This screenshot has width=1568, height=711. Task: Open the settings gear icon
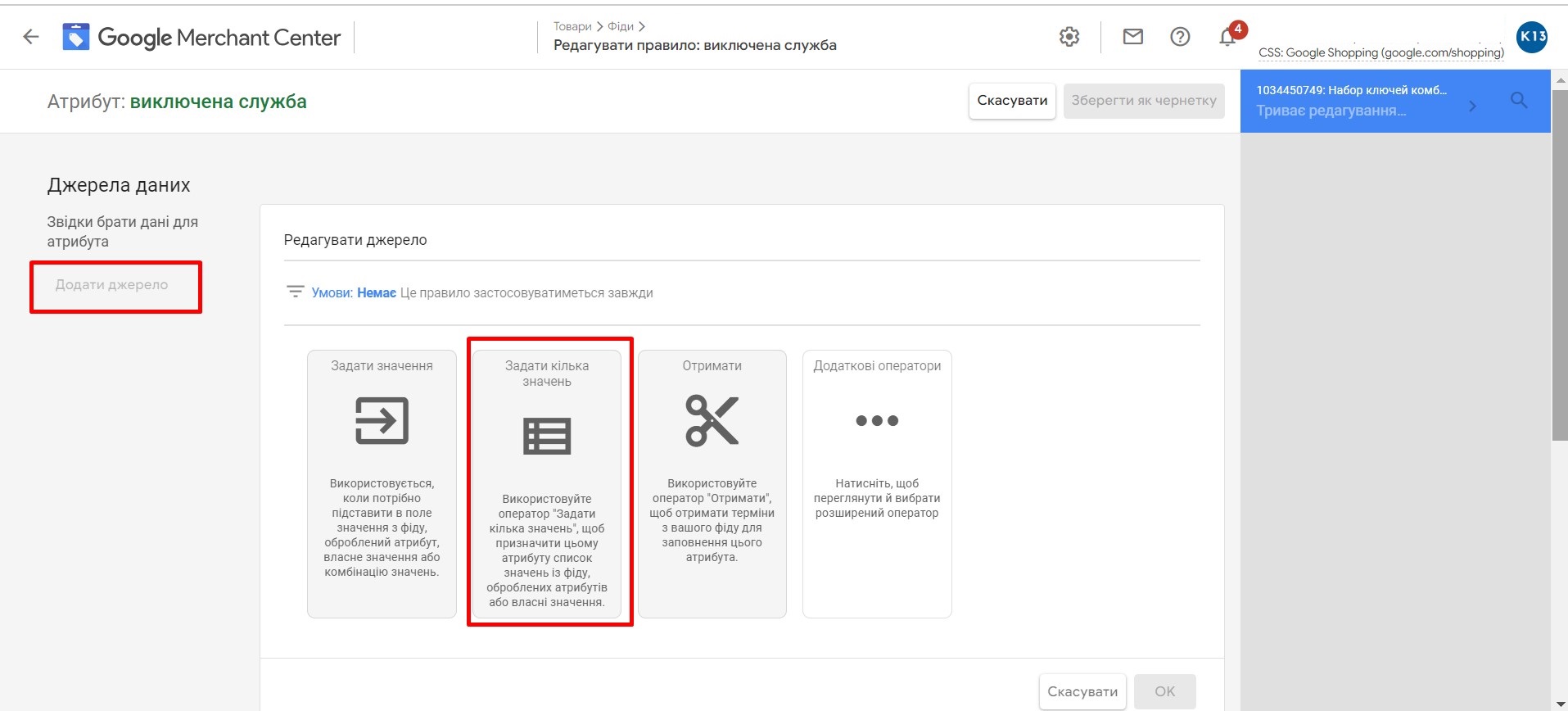pyautogui.click(x=1069, y=37)
